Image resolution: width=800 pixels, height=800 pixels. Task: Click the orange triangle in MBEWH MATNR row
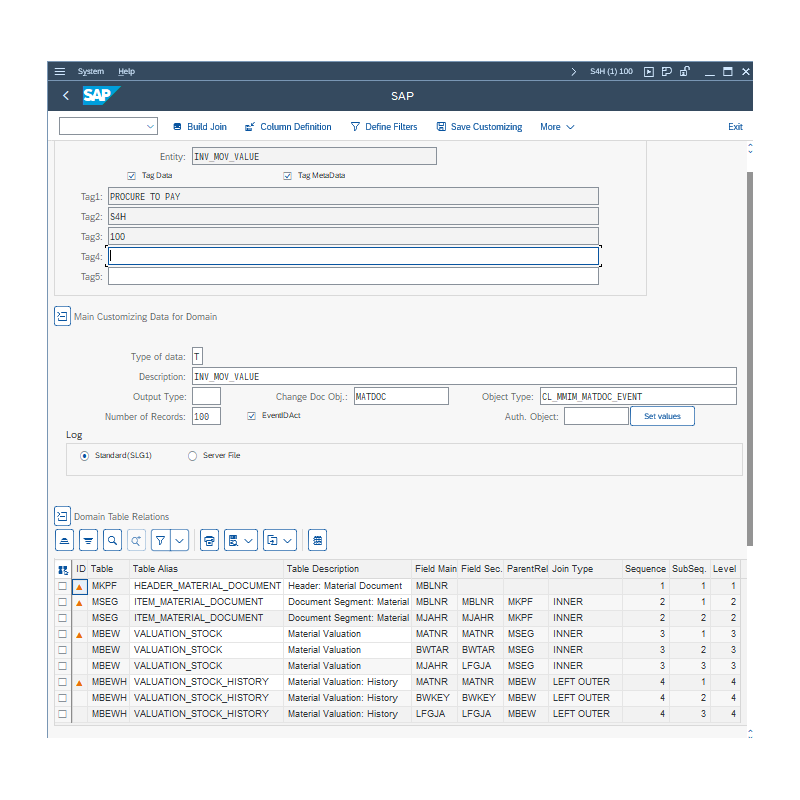pyautogui.click(x=79, y=683)
